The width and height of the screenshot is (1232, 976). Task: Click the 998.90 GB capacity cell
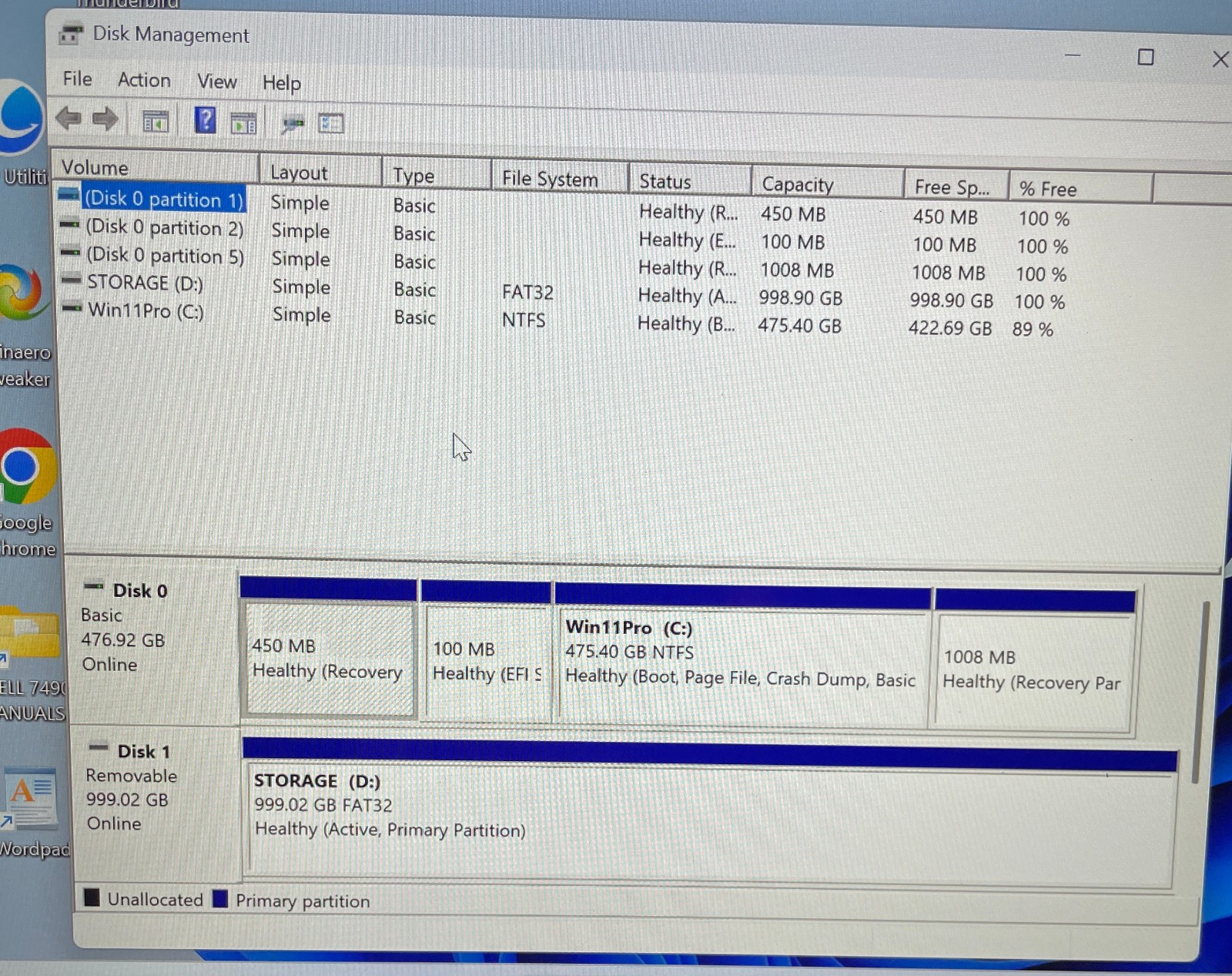point(800,298)
